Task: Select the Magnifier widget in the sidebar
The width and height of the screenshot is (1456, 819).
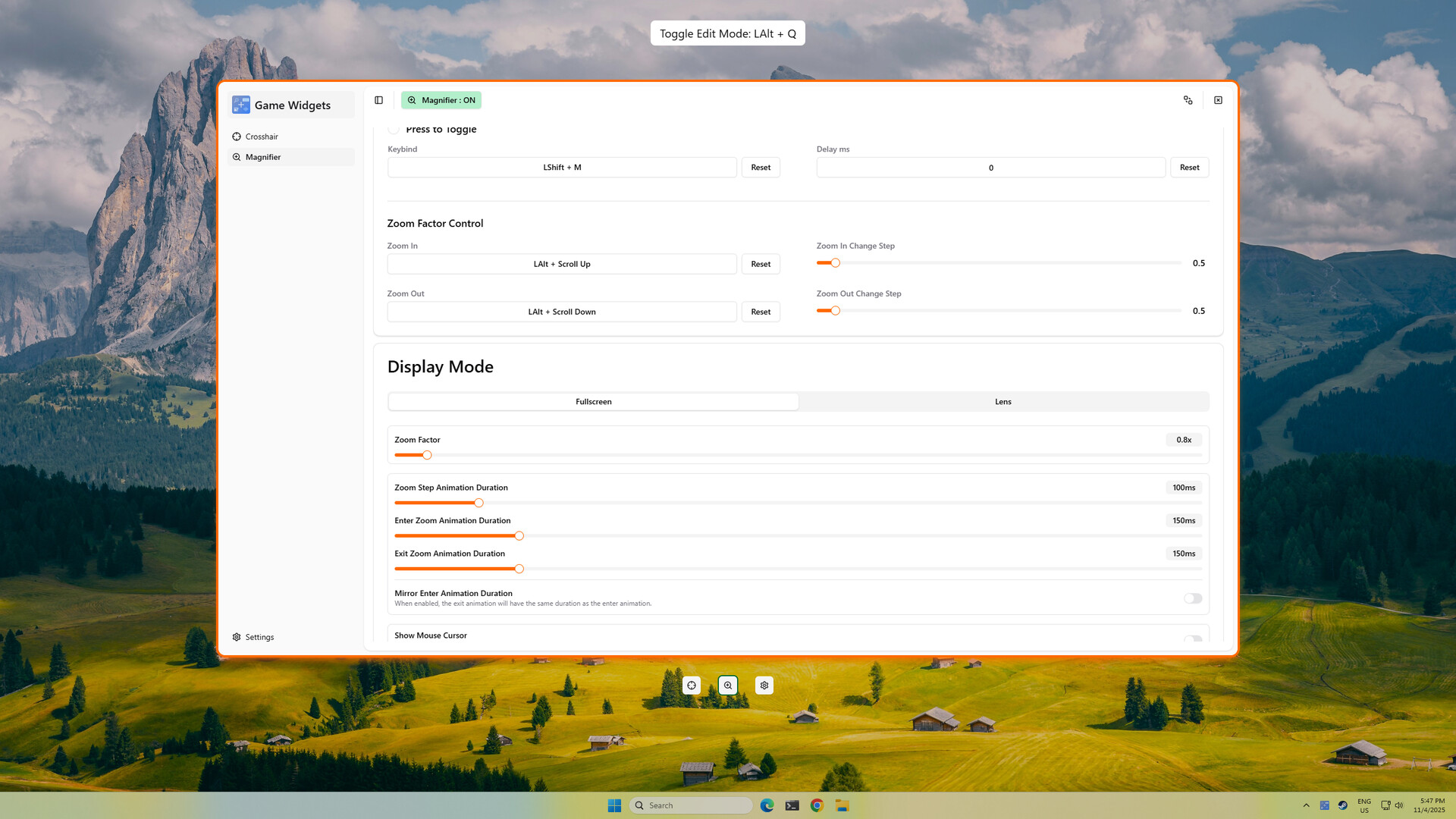Action: (263, 157)
